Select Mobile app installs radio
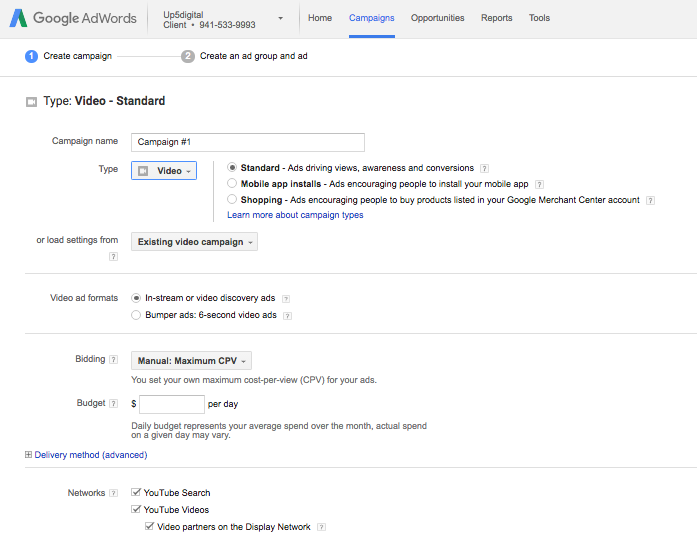This screenshot has width=697, height=533. (232, 183)
